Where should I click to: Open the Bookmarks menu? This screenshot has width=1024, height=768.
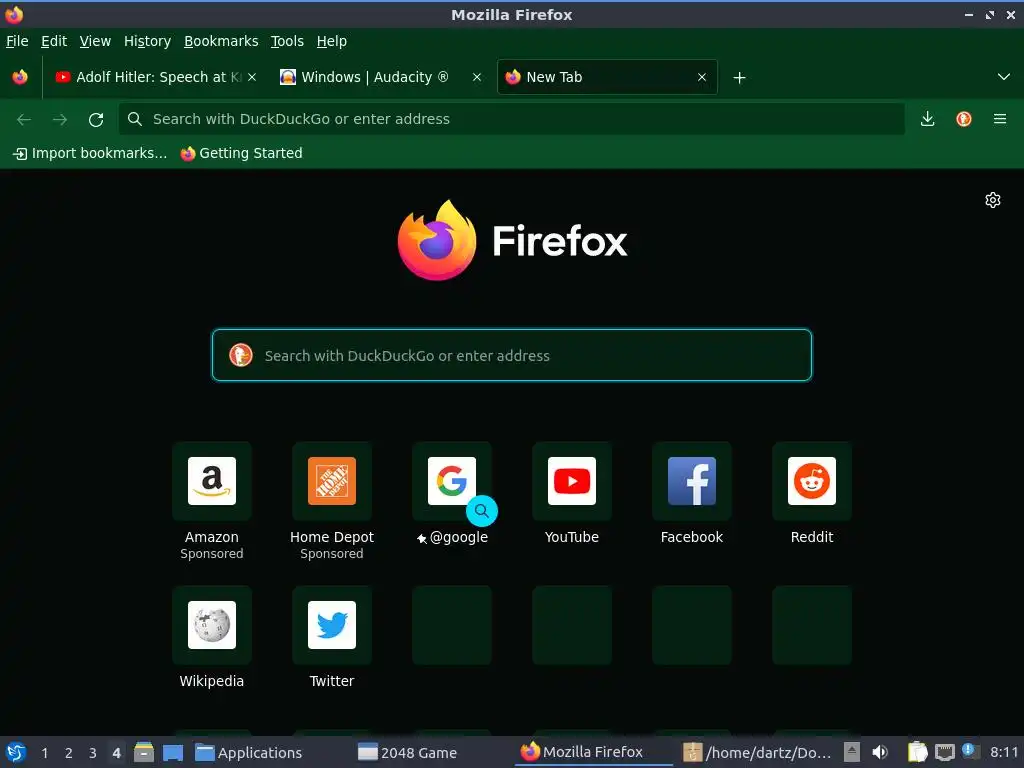pyautogui.click(x=221, y=41)
